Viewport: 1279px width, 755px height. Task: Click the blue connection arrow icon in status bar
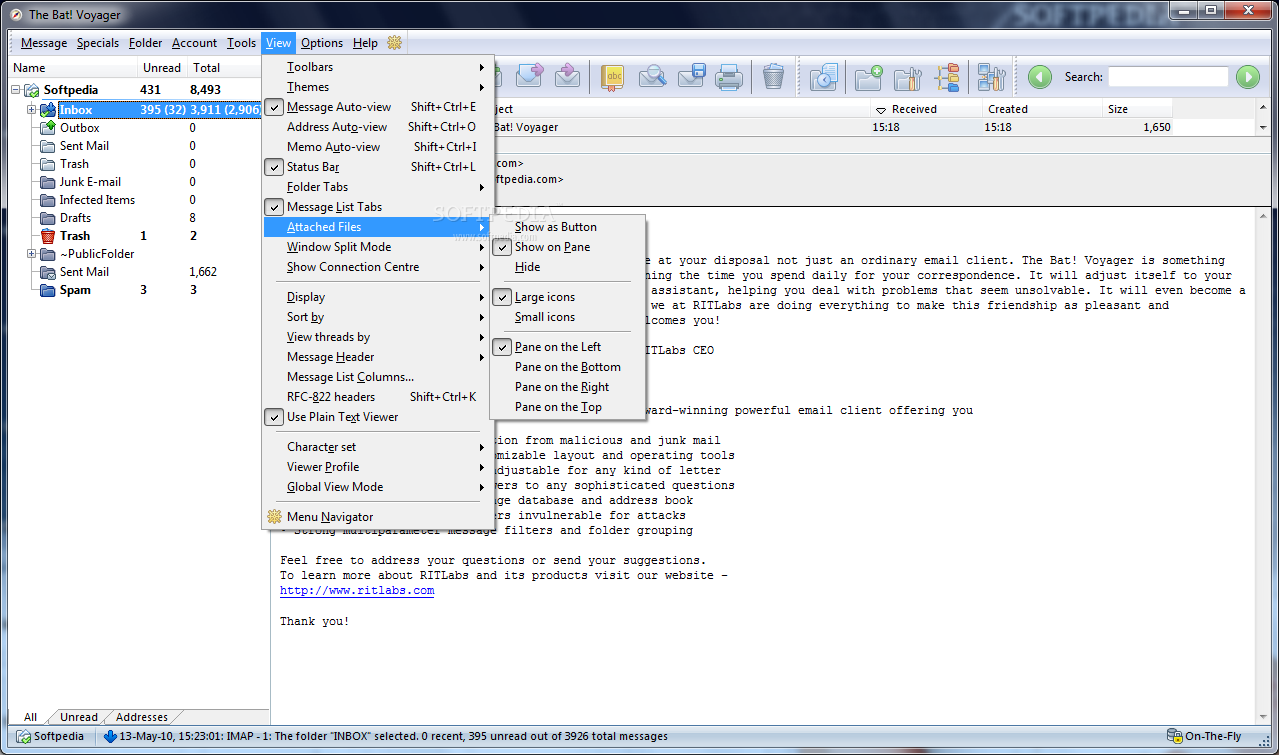pyautogui.click(x=110, y=737)
